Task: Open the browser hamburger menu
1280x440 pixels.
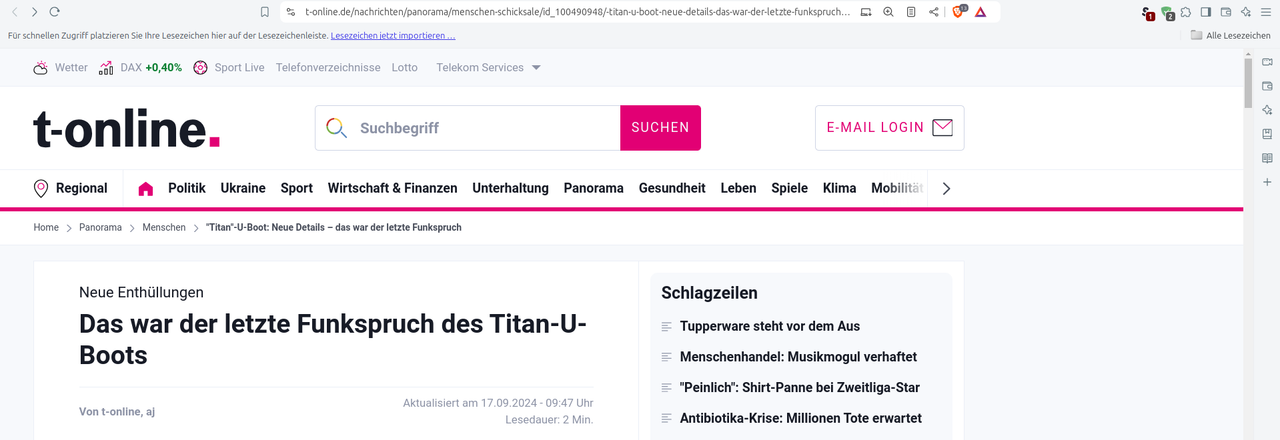Action: pos(1266,12)
